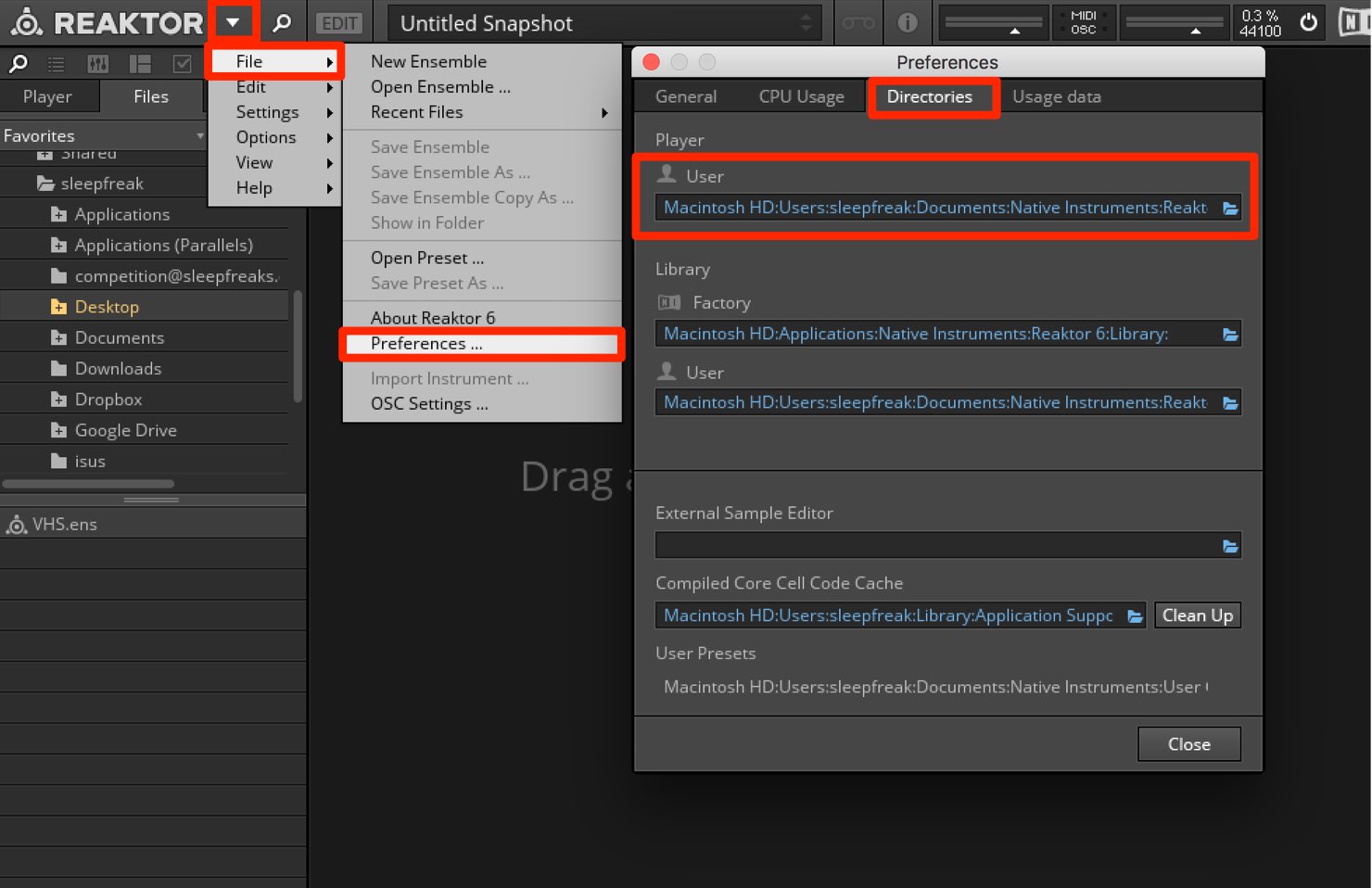Open the File menu
The image size is (1372, 888).
pyautogui.click(x=275, y=61)
